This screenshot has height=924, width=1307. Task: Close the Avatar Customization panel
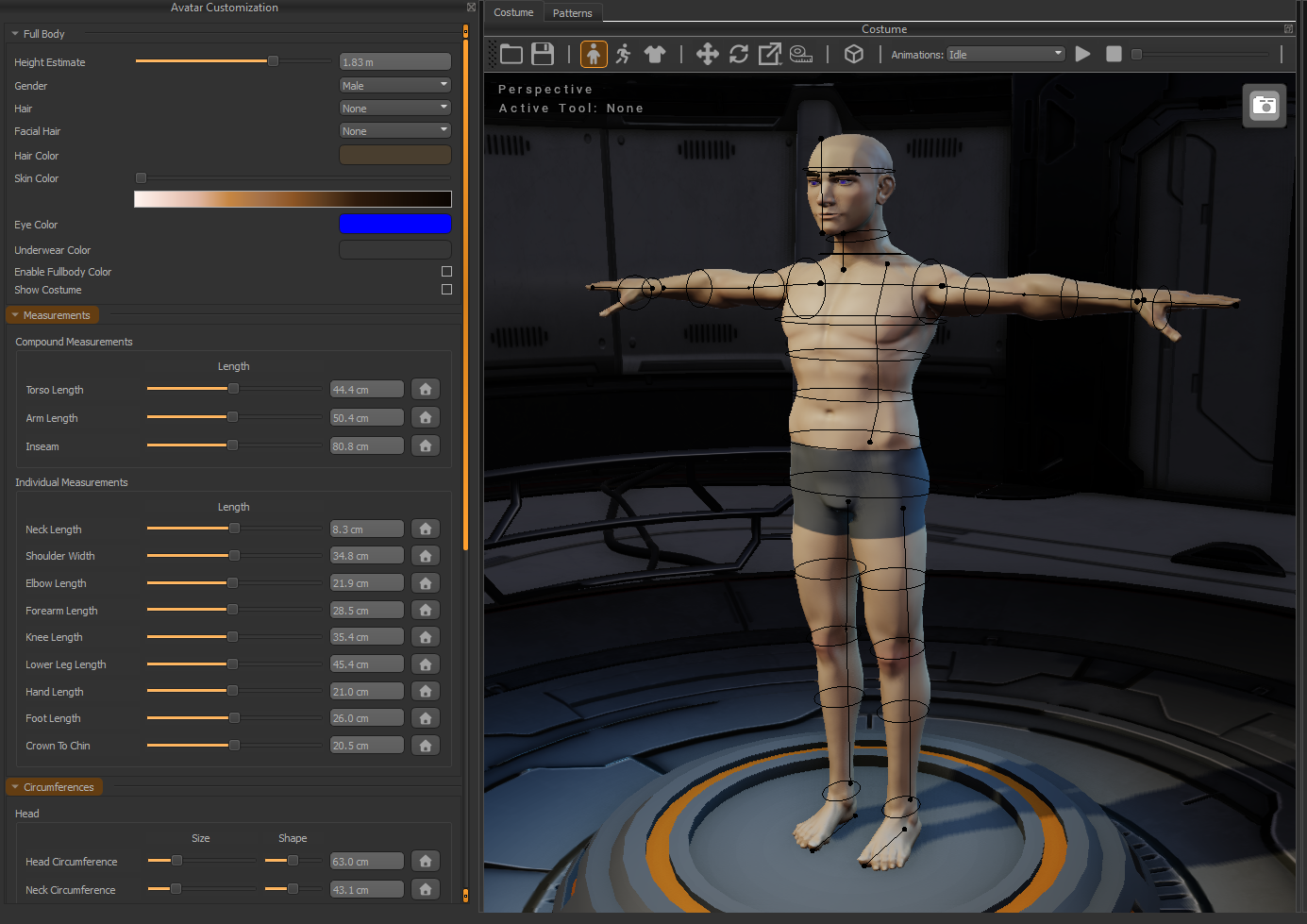click(x=471, y=8)
